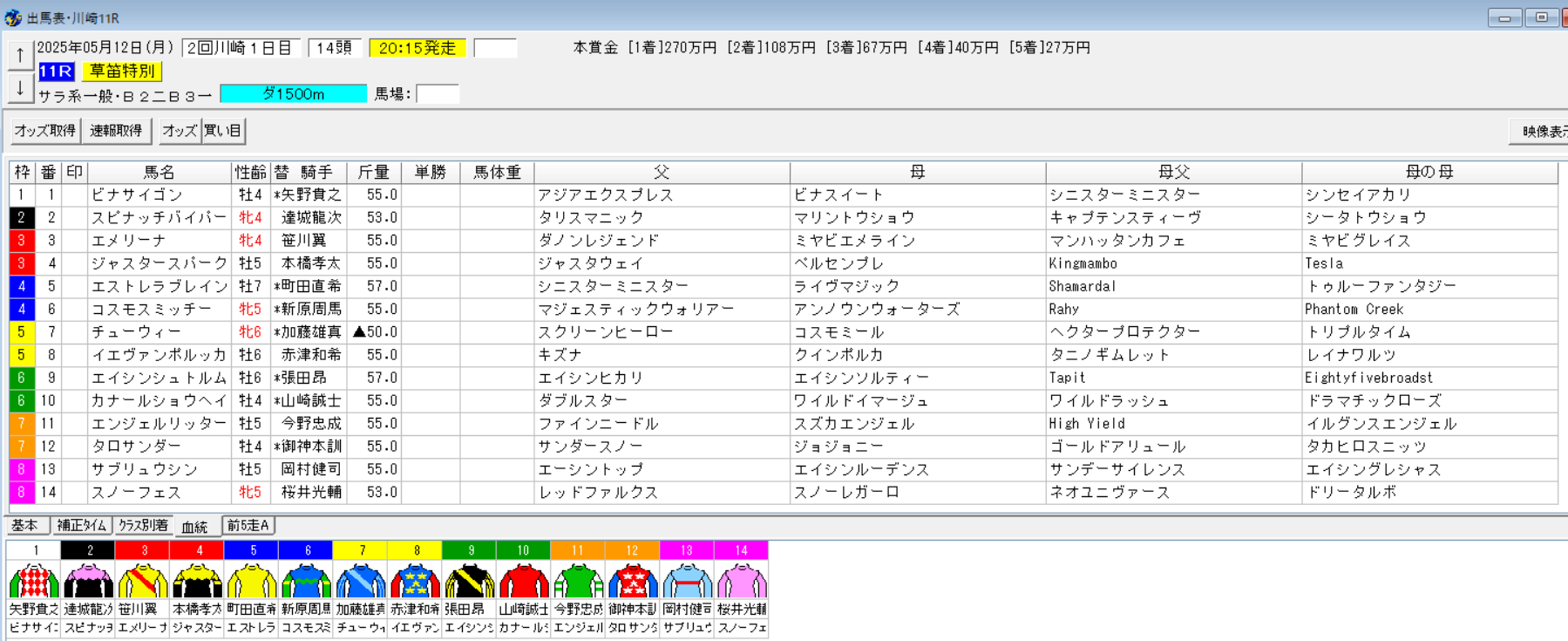Viewport: 1568px width, 641px height.
Task: Select the silk icon of 笹川翼
Action: [143, 582]
